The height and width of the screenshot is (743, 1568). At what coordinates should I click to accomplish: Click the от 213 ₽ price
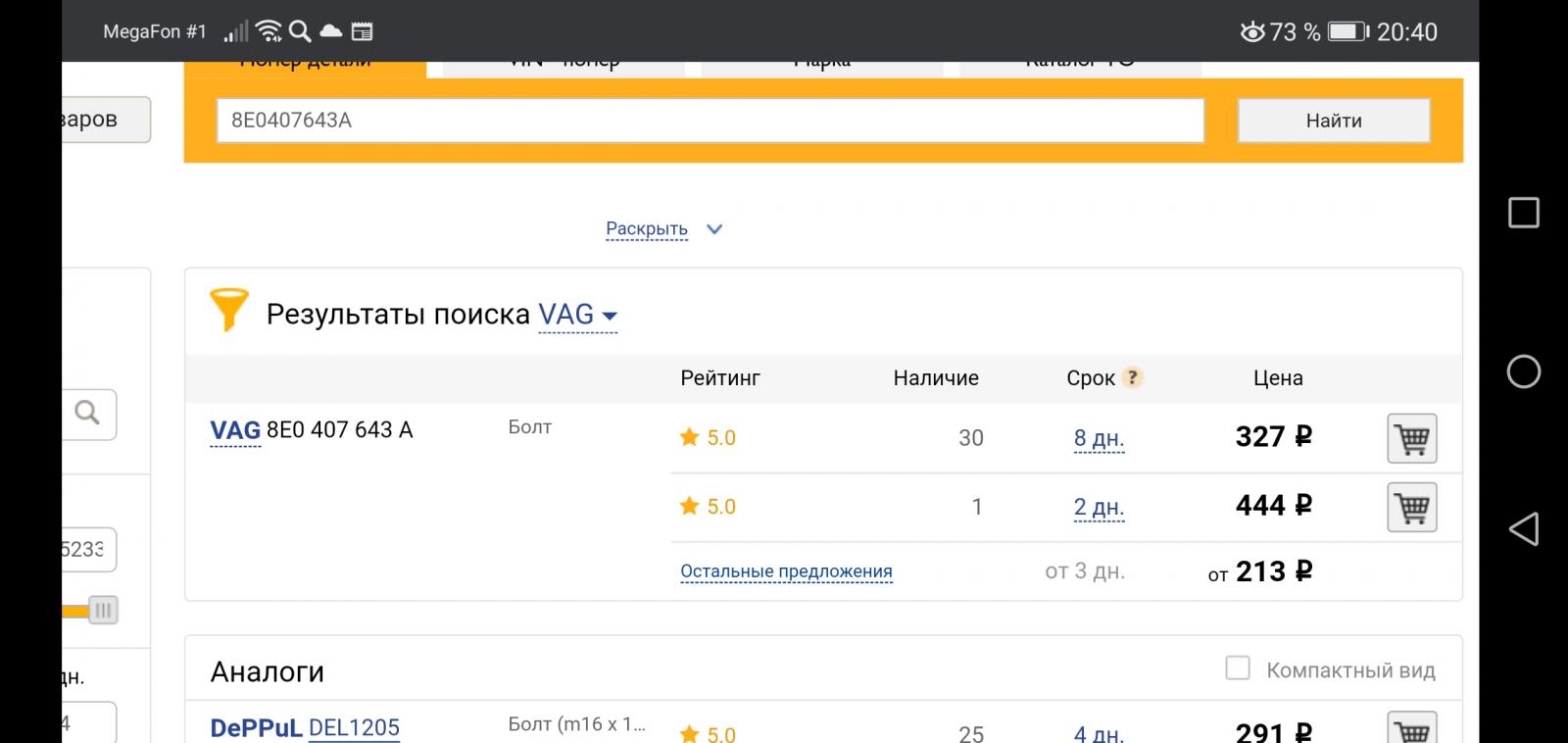click(x=1260, y=571)
